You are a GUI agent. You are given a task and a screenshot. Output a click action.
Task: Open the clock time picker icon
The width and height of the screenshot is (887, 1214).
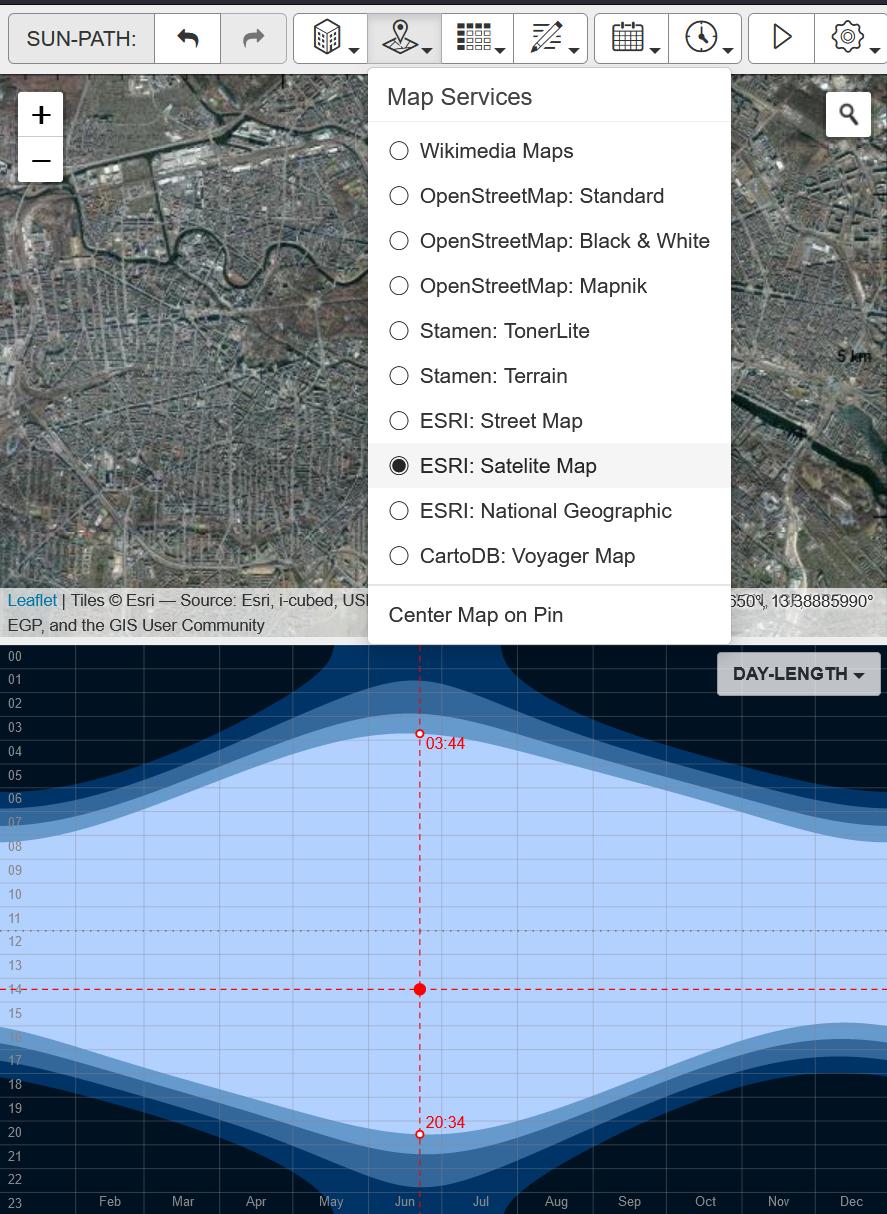705,39
